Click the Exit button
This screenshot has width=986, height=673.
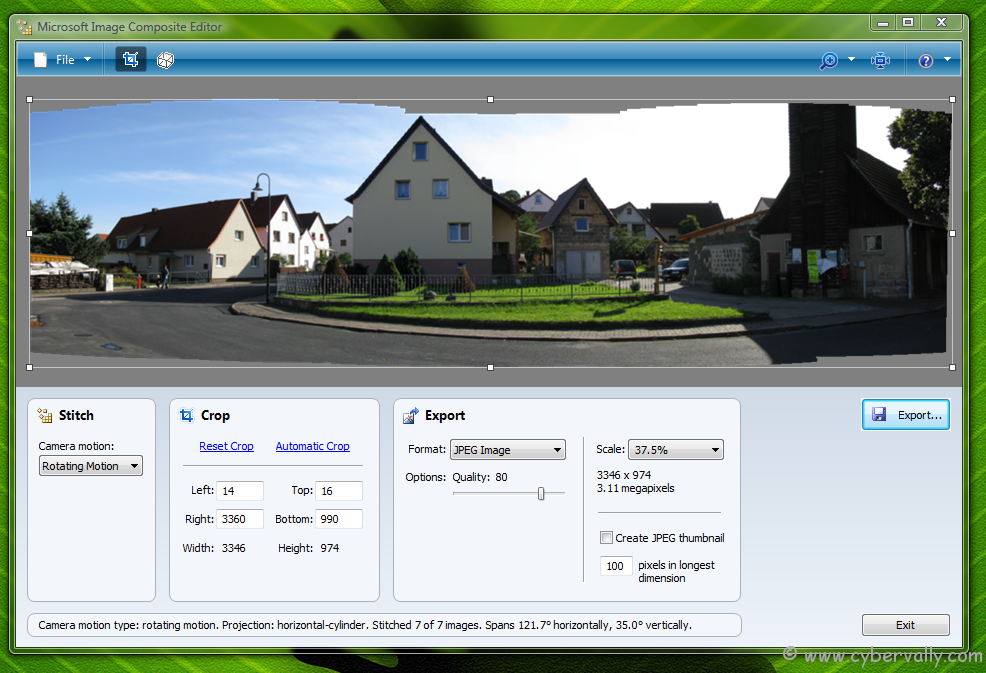[x=906, y=625]
